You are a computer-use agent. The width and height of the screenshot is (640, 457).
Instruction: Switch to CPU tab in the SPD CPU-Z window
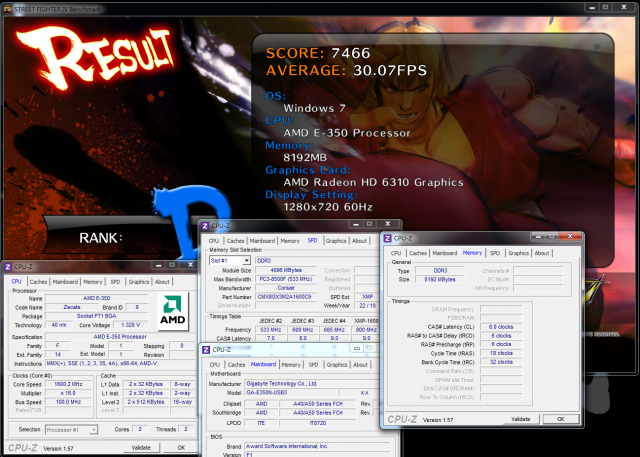[x=213, y=241]
